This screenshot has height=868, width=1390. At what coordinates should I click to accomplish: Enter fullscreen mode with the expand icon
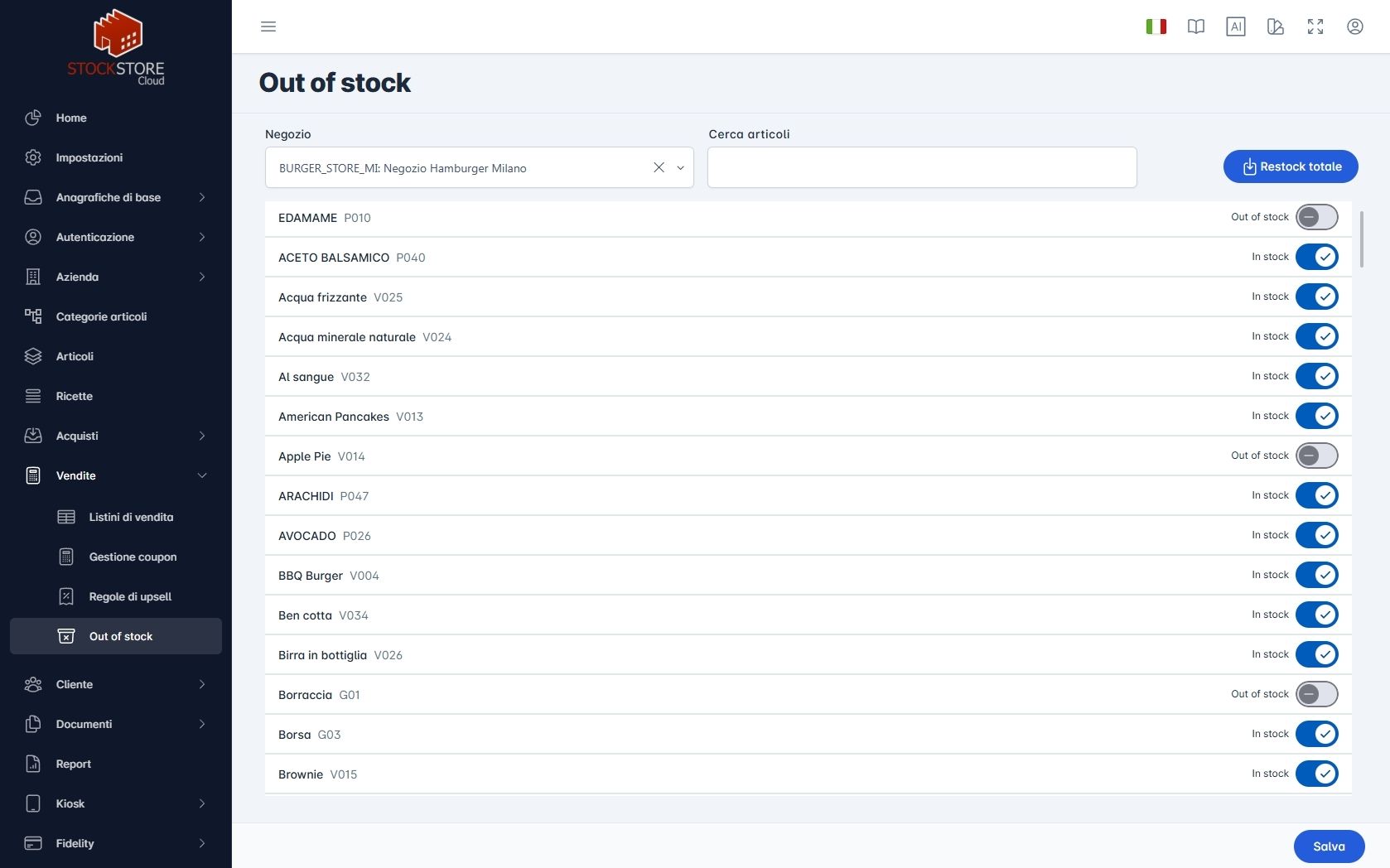(1315, 27)
